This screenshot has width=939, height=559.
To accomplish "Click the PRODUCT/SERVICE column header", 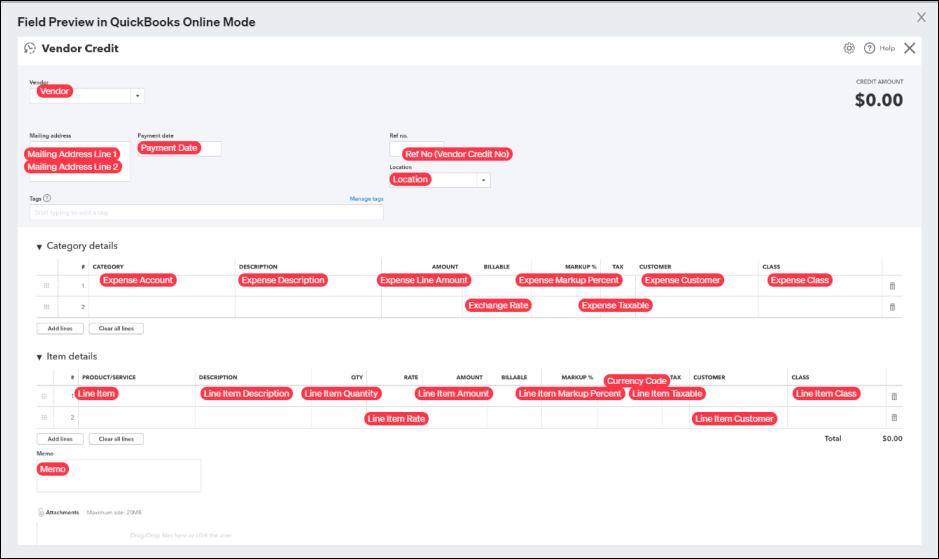I will [109, 377].
